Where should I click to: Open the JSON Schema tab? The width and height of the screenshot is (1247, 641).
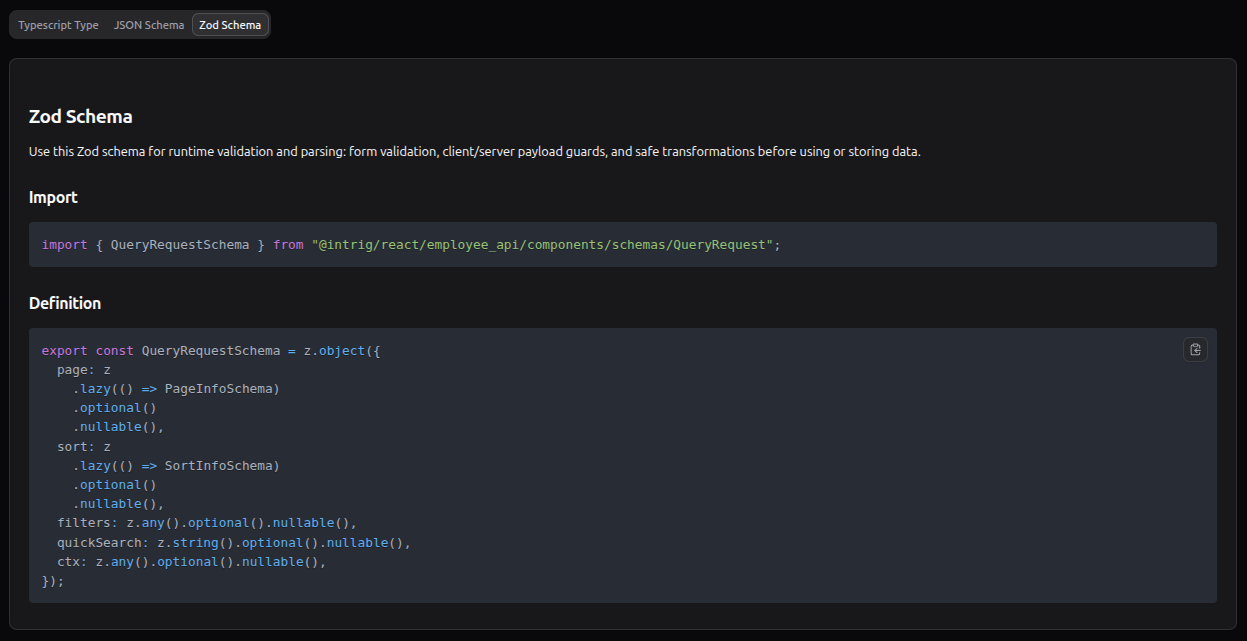[x=149, y=25]
